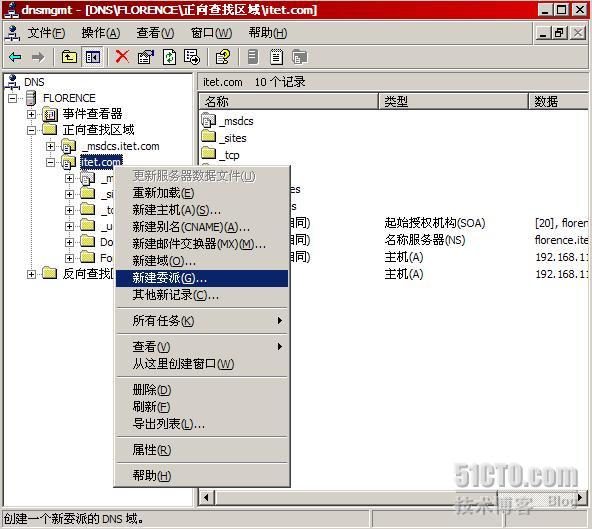Choose 新建域(O)... from context menu

(x=202, y=261)
